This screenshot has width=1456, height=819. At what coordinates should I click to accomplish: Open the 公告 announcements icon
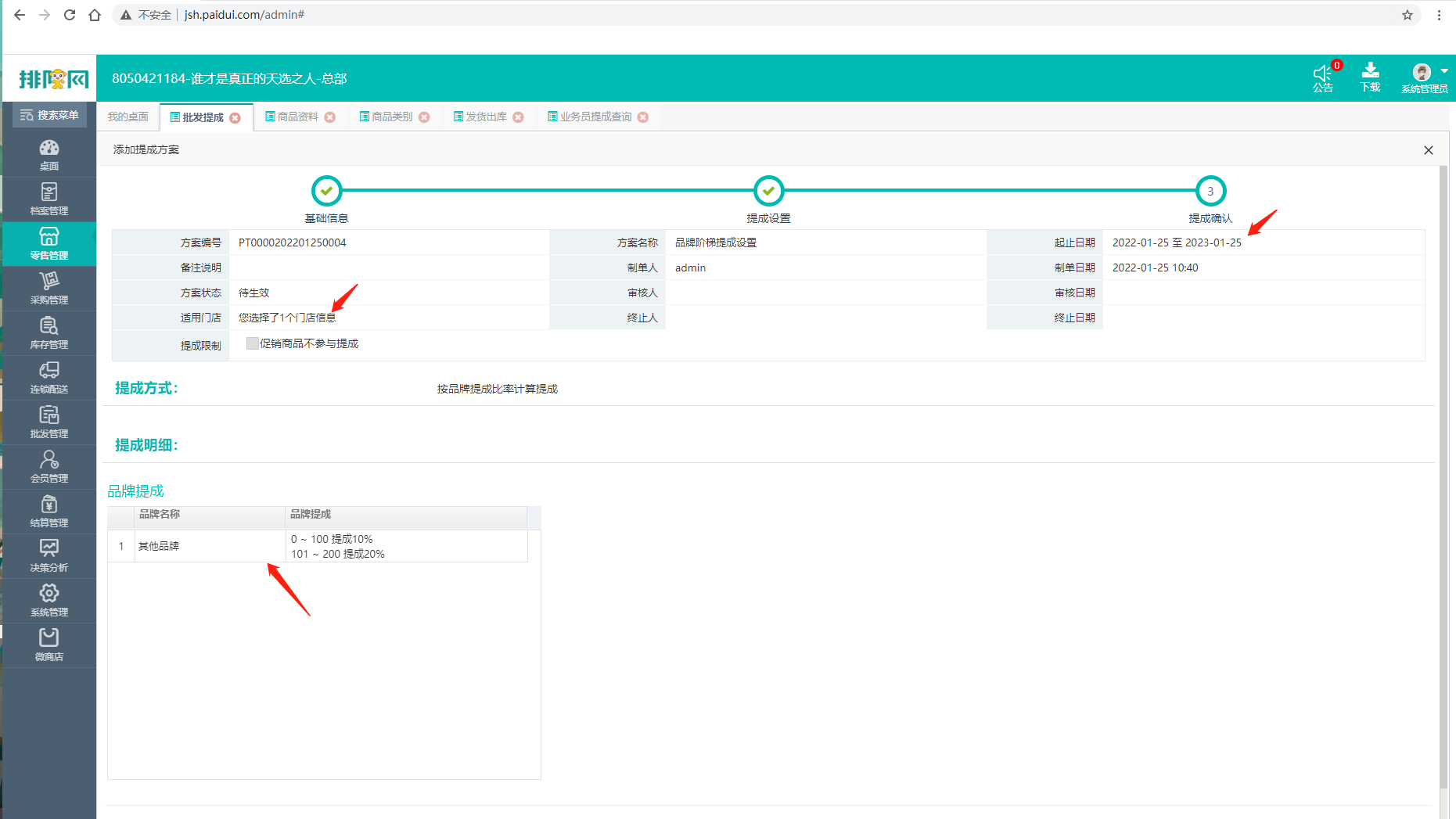1323,78
